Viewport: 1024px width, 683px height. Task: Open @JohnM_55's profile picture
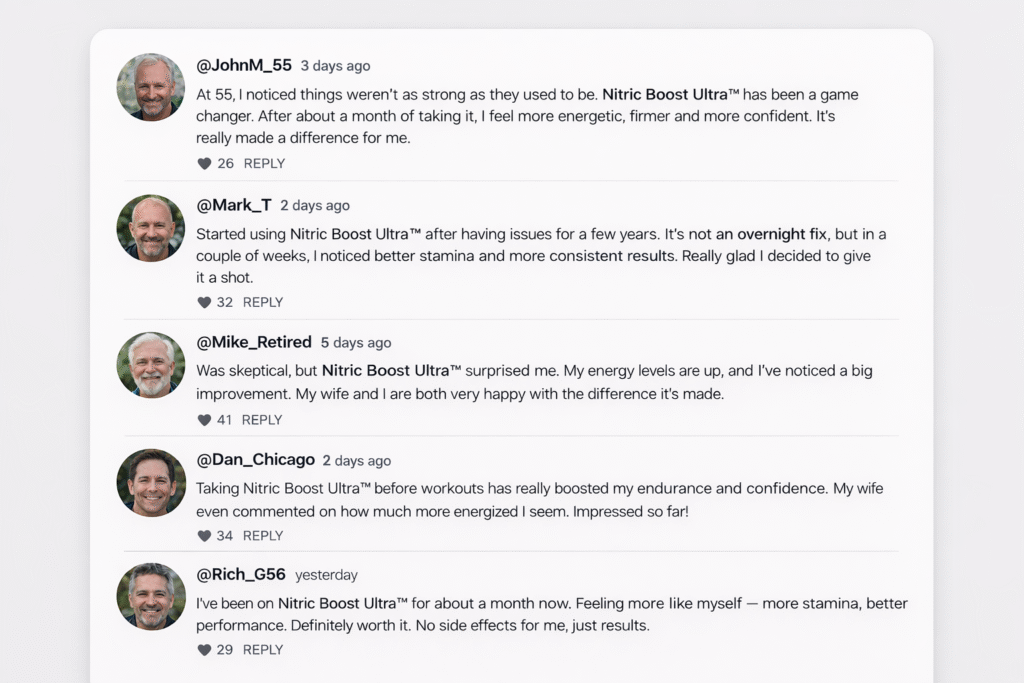click(x=151, y=87)
